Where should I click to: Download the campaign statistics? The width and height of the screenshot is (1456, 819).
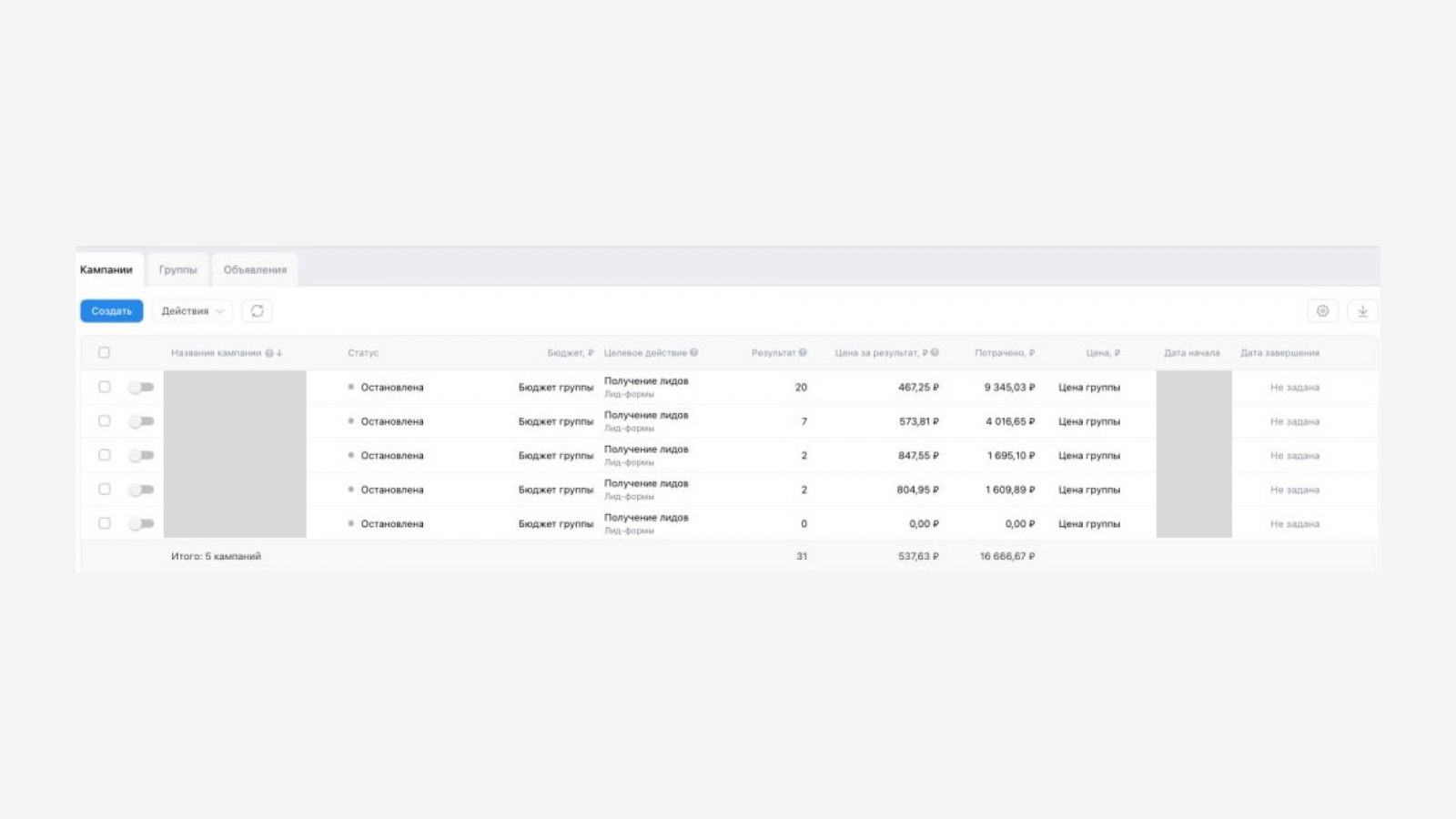[1362, 311]
